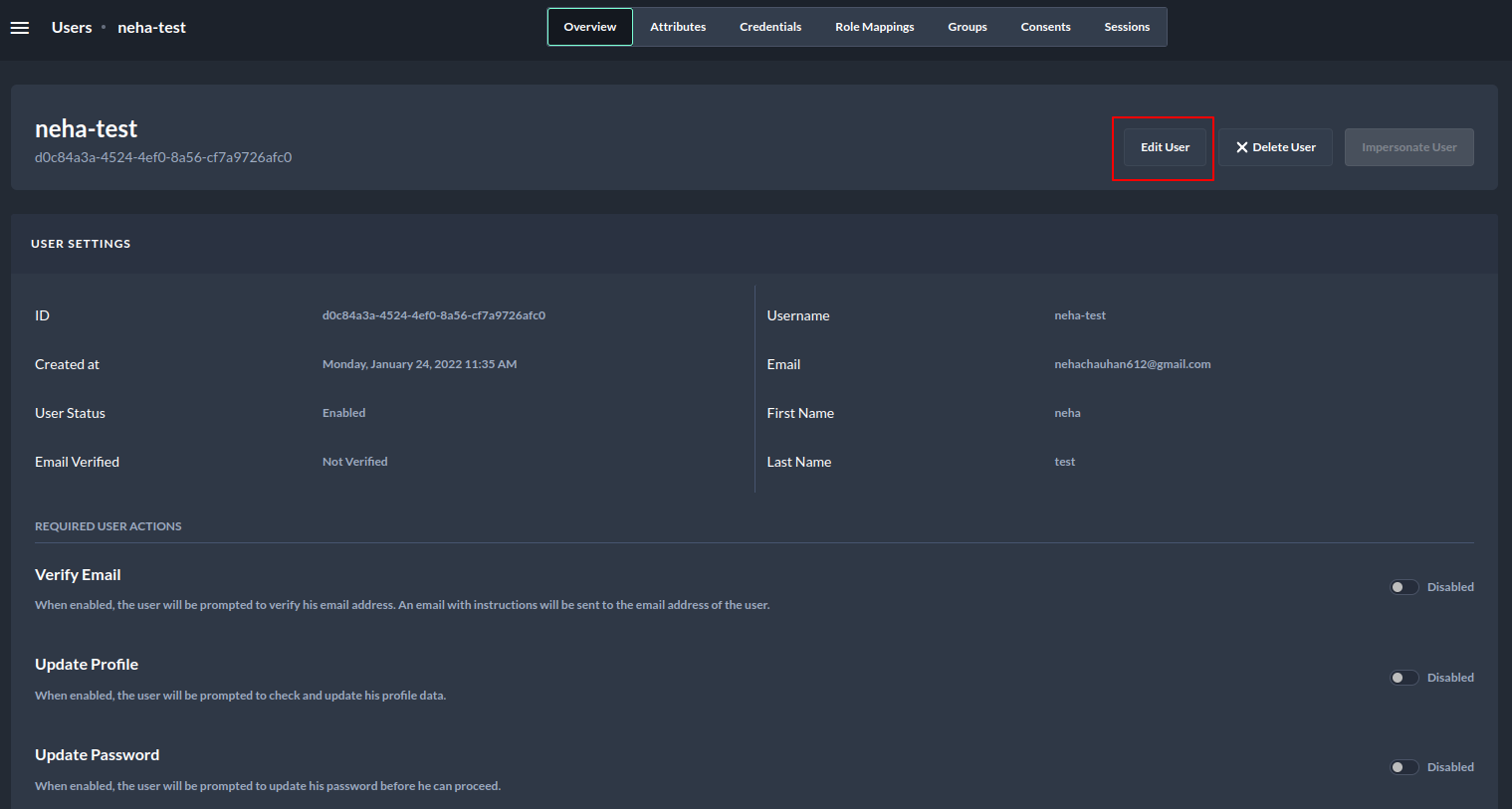
Task: Switch to the Attributes tab
Action: (x=678, y=27)
